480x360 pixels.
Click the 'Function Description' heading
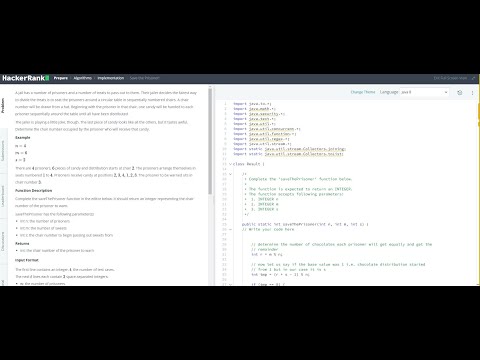[34, 191]
